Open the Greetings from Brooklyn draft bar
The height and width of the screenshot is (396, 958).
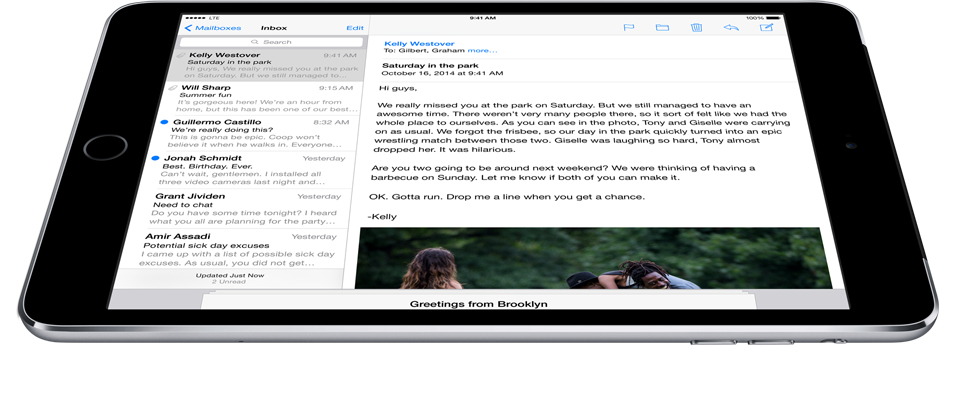pyautogui.click(x=478, y=302)
